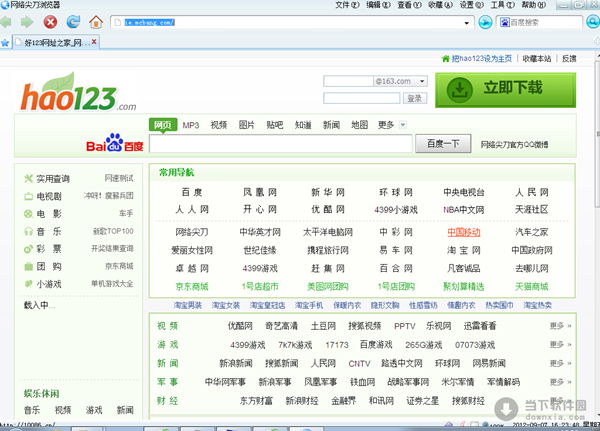Viewport: 600px width, 431px height.
Task: Click the 把hao123设为主页 link
Action: pyautogui.click(x=481, y=59)
